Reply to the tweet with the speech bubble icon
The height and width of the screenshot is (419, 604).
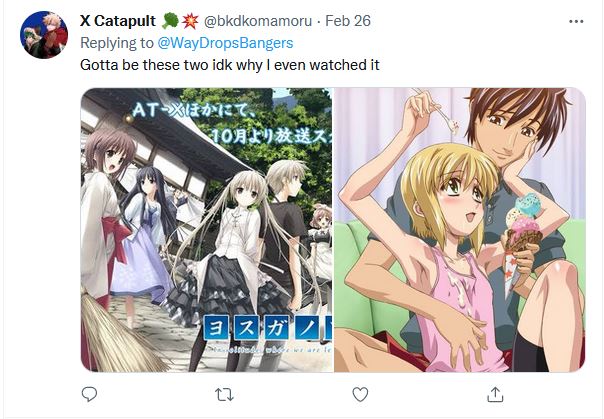click(x=89, y=394)
